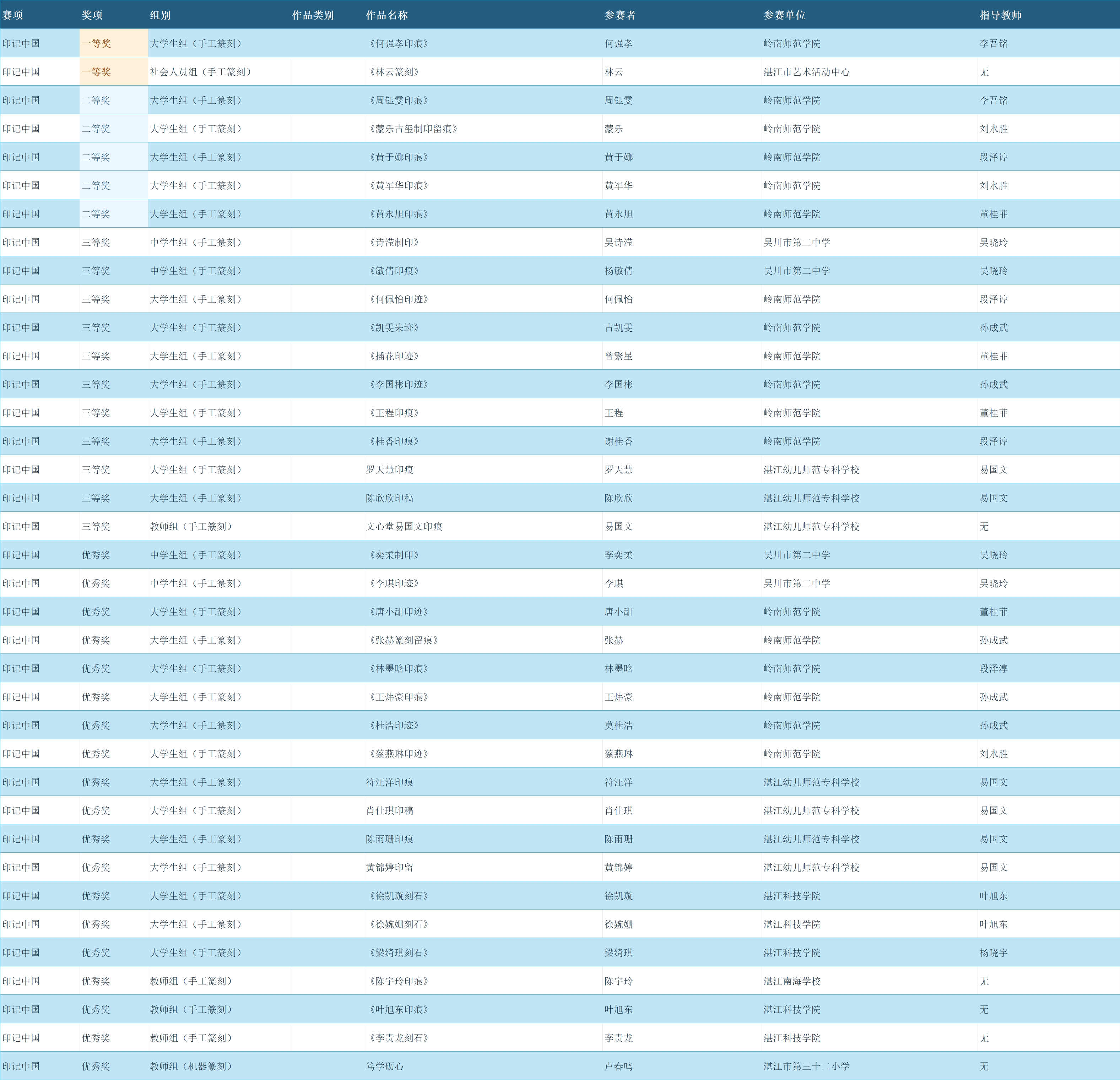Click instructor cell 杨晓宇
This screenshot has height=1080, width=1120.
tap(1049, 953)
